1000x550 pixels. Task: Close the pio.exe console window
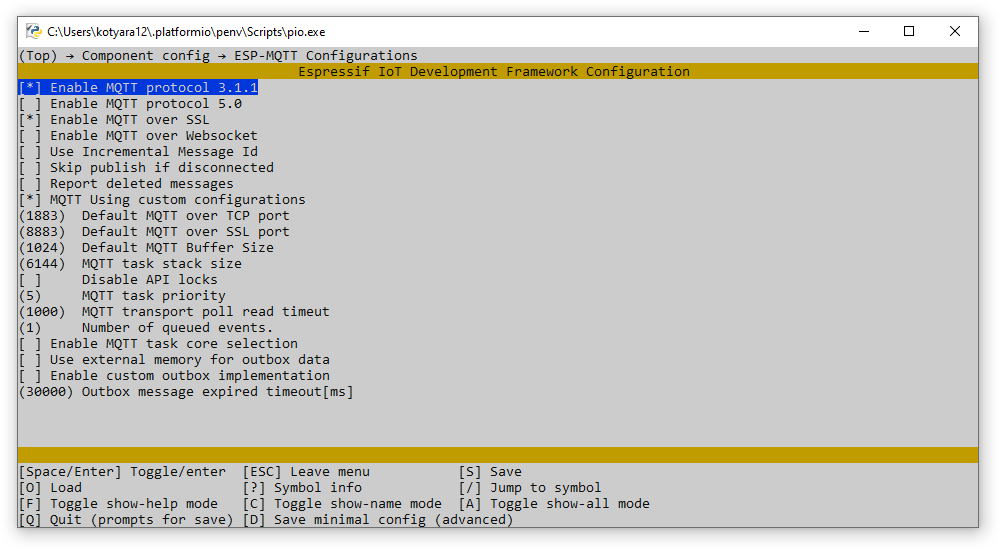(x=955, y=31)
